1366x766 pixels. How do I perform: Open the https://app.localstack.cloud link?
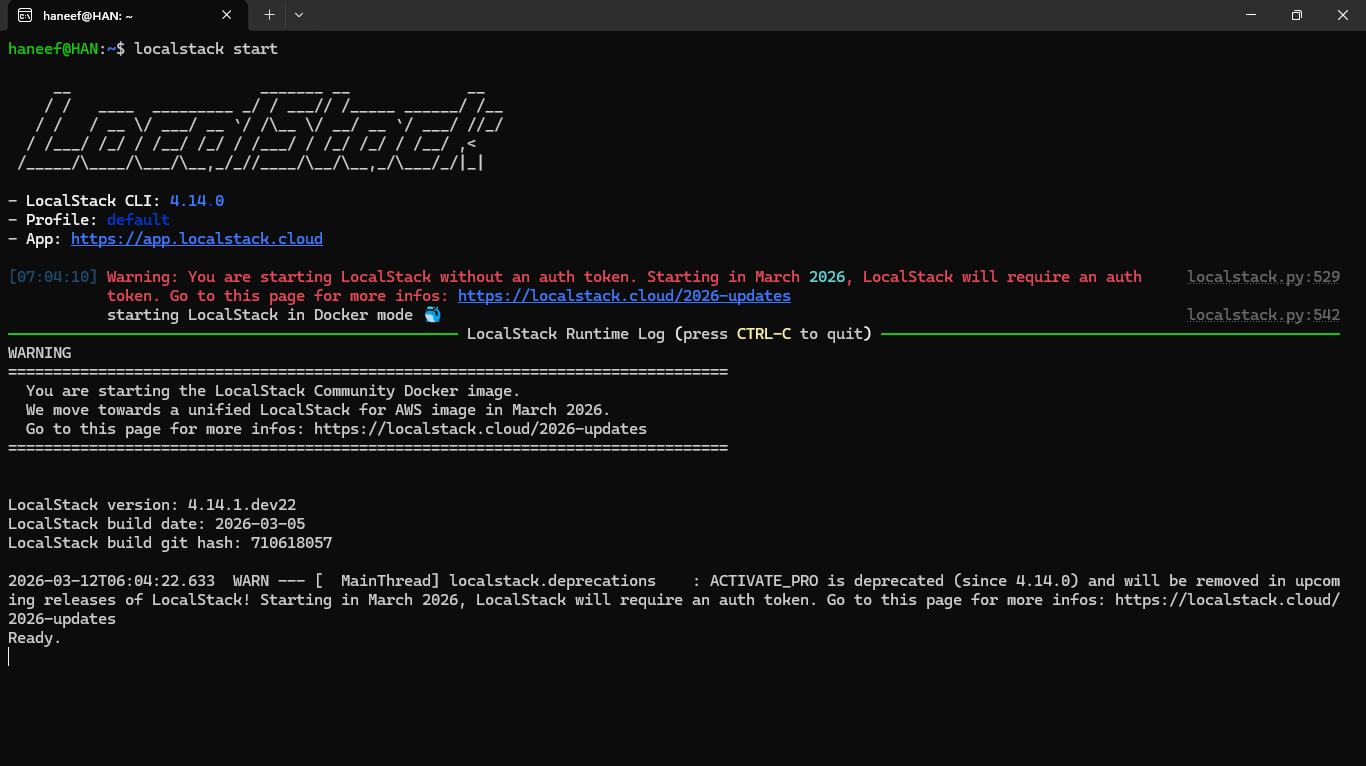click(197, 239)
